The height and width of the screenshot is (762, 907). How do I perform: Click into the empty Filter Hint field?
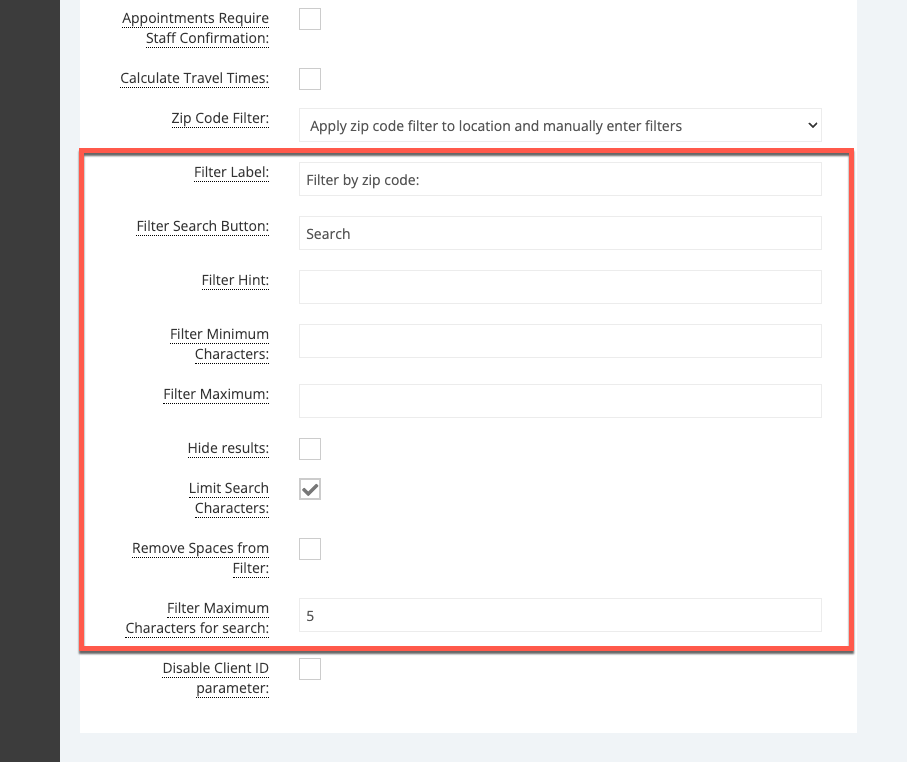560,287
